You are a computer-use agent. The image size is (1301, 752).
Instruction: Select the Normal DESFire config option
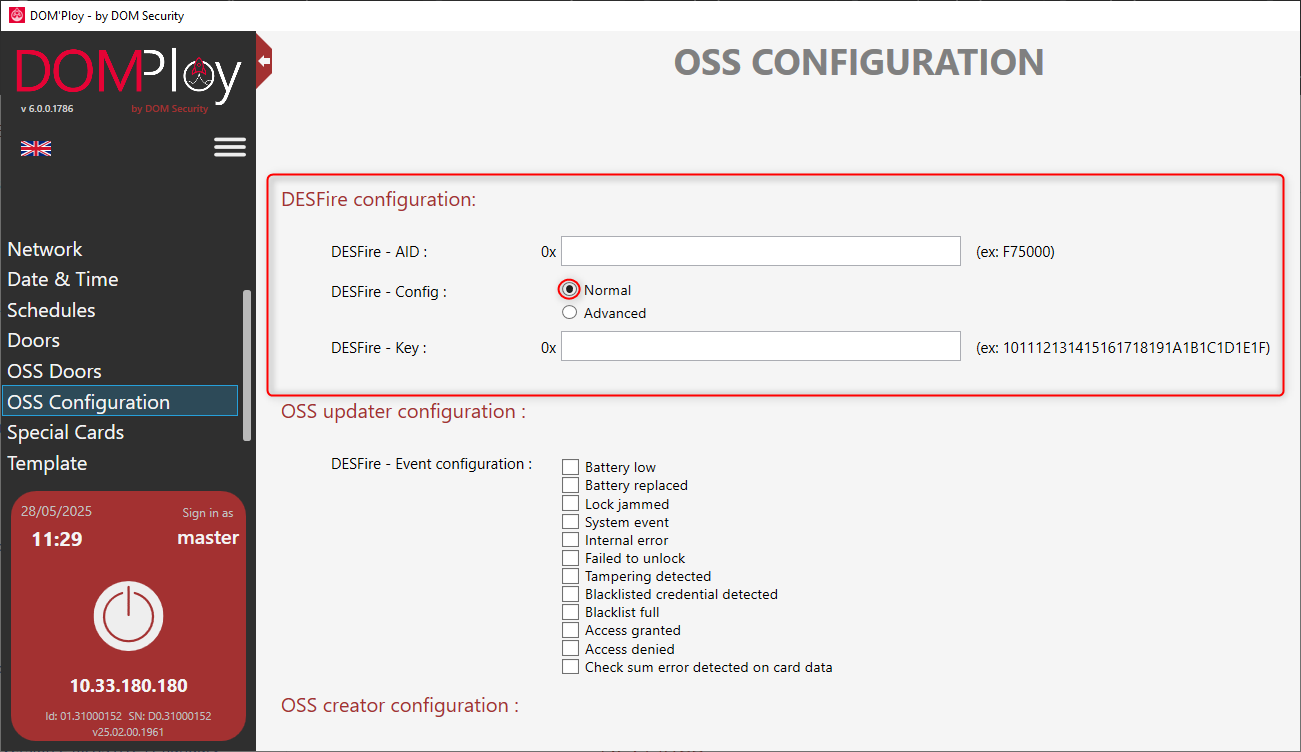[x=569, y=290]
